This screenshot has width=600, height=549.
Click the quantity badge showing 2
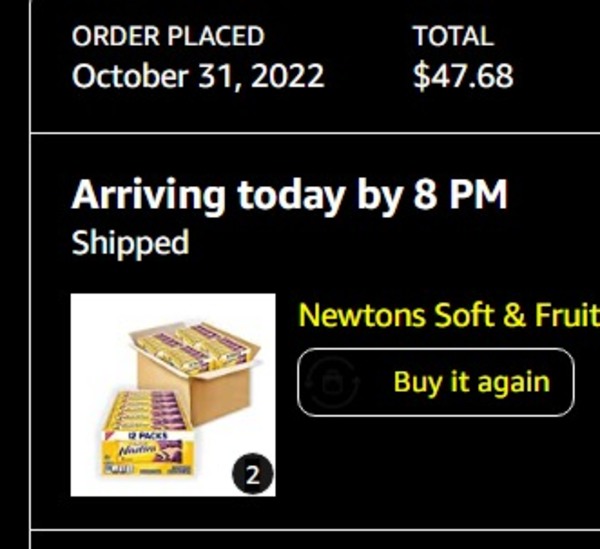point(253,475)
